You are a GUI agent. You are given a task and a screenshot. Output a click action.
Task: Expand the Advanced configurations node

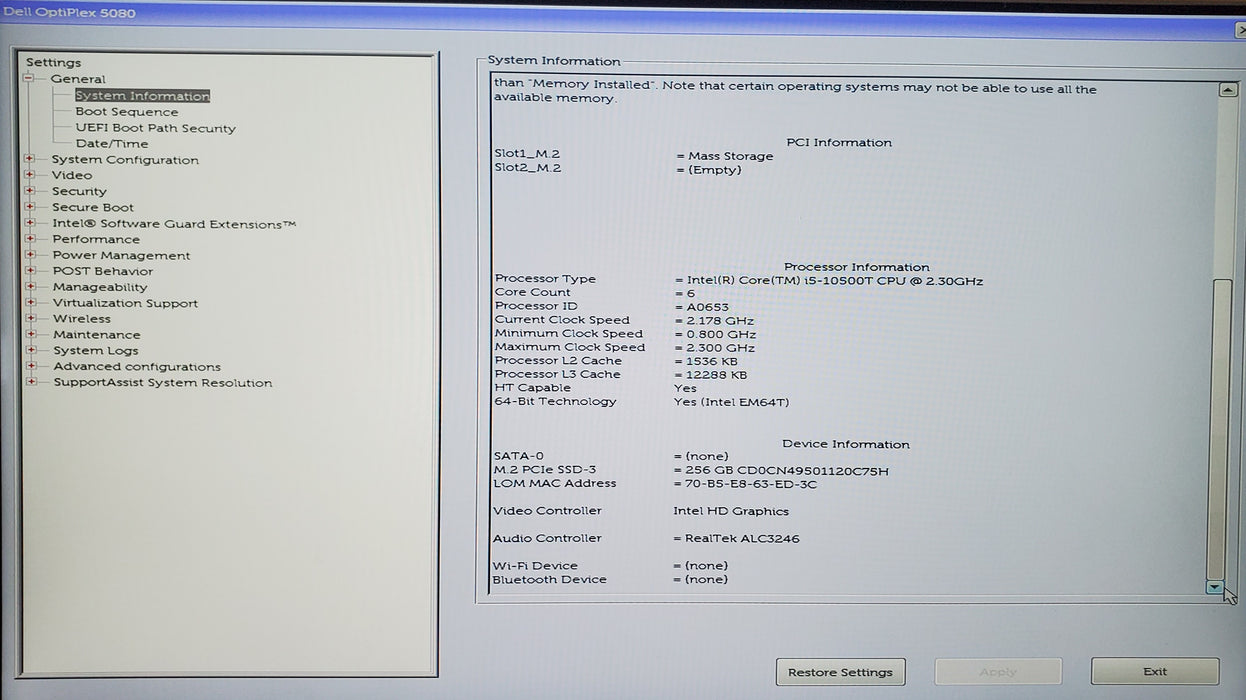(x=31, y=366)
